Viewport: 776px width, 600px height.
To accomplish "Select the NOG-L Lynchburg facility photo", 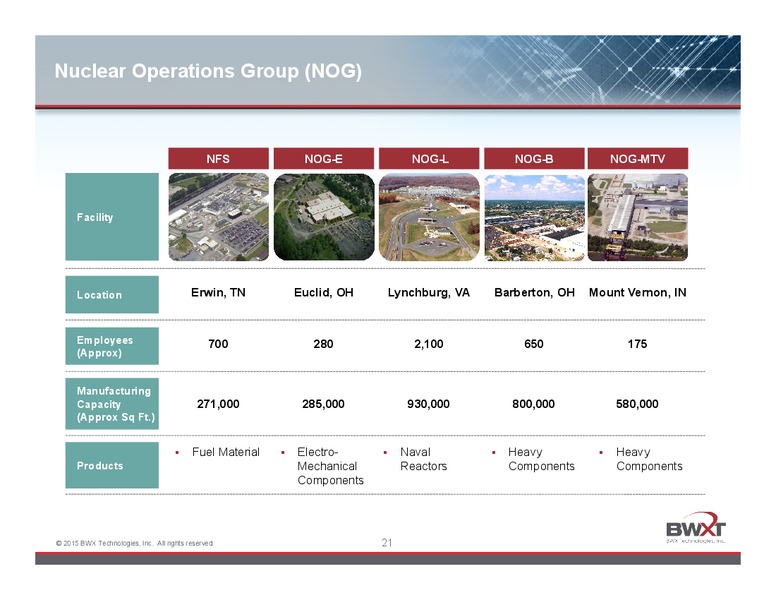I will point(429,217).
